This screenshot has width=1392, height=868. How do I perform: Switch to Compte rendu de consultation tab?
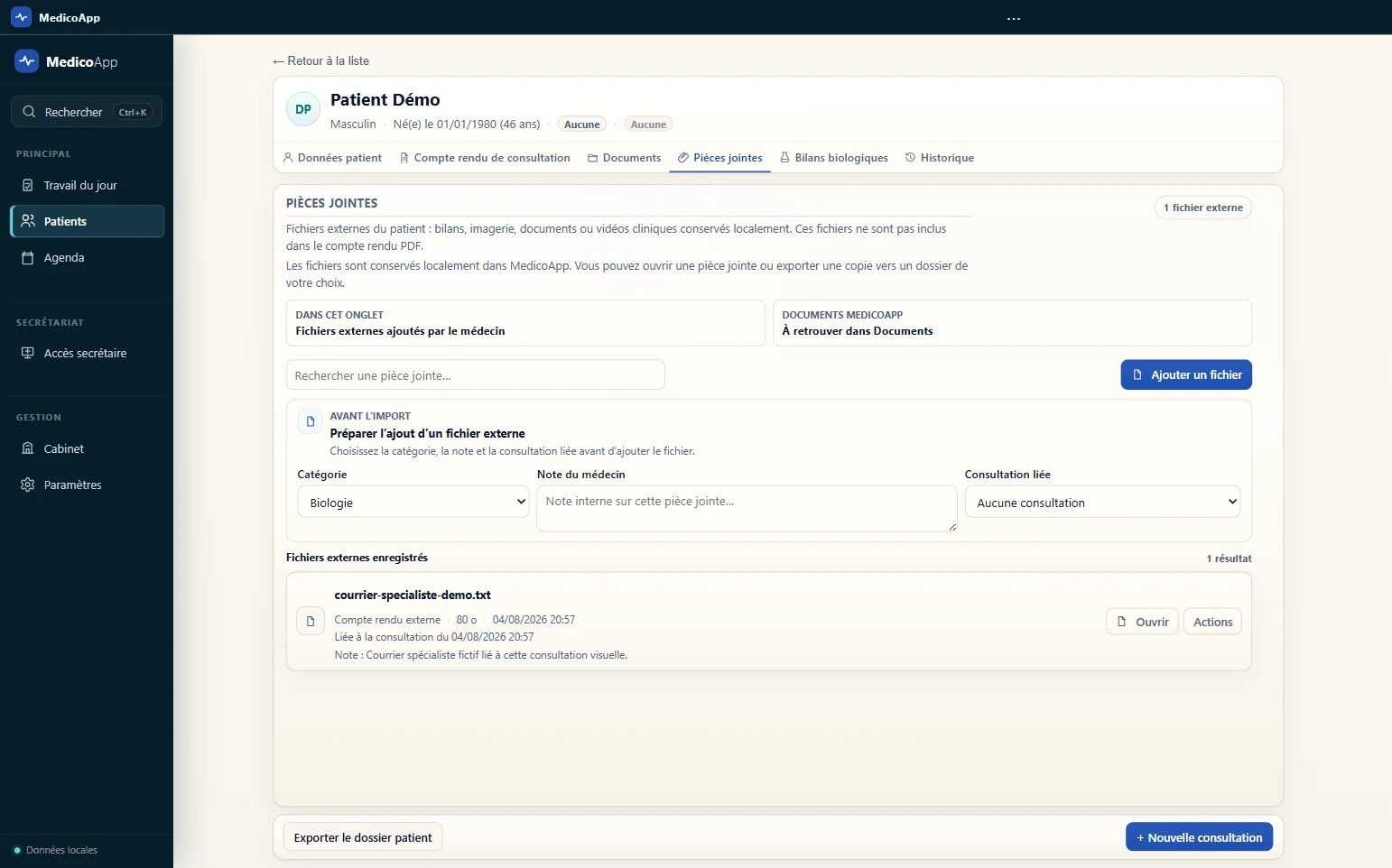[485, 157]
